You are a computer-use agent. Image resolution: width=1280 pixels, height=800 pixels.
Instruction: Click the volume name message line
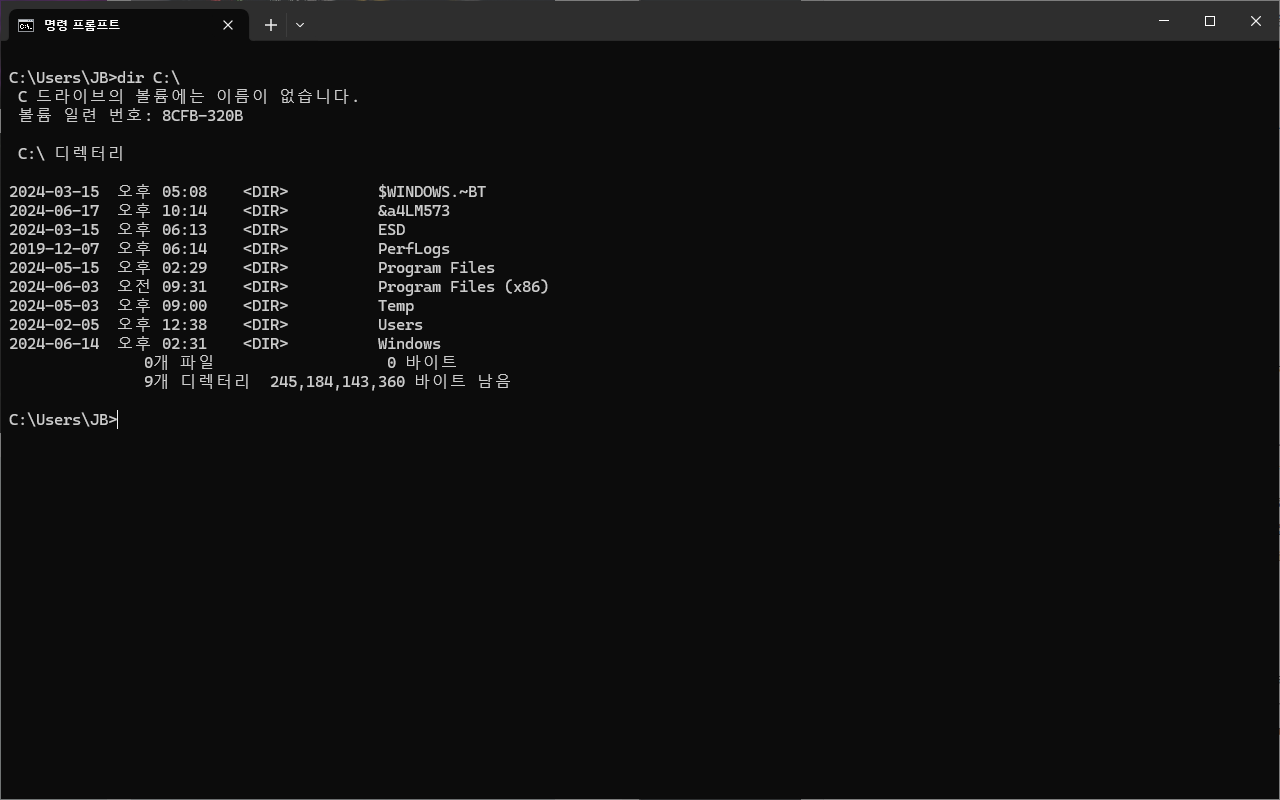point(189,97)
